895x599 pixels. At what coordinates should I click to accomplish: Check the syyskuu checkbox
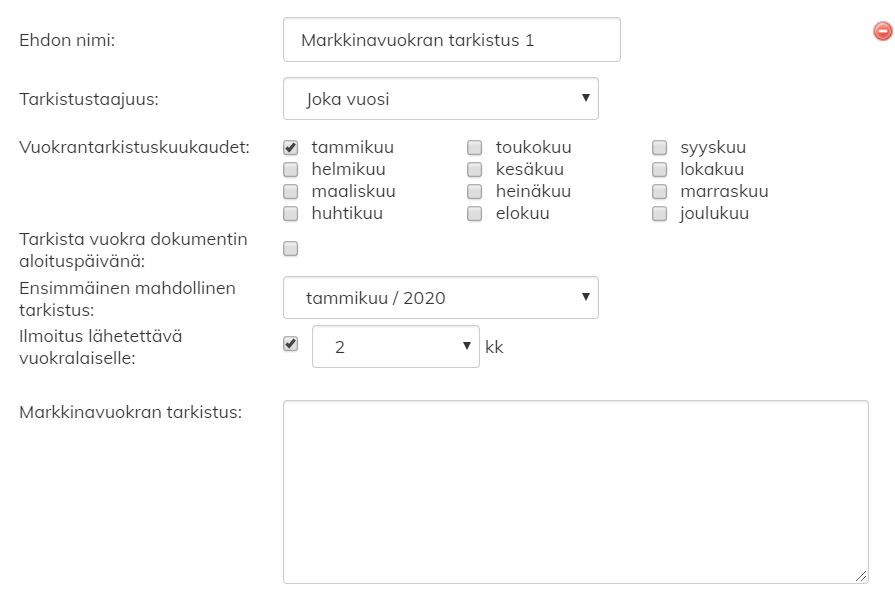(660, 148)
